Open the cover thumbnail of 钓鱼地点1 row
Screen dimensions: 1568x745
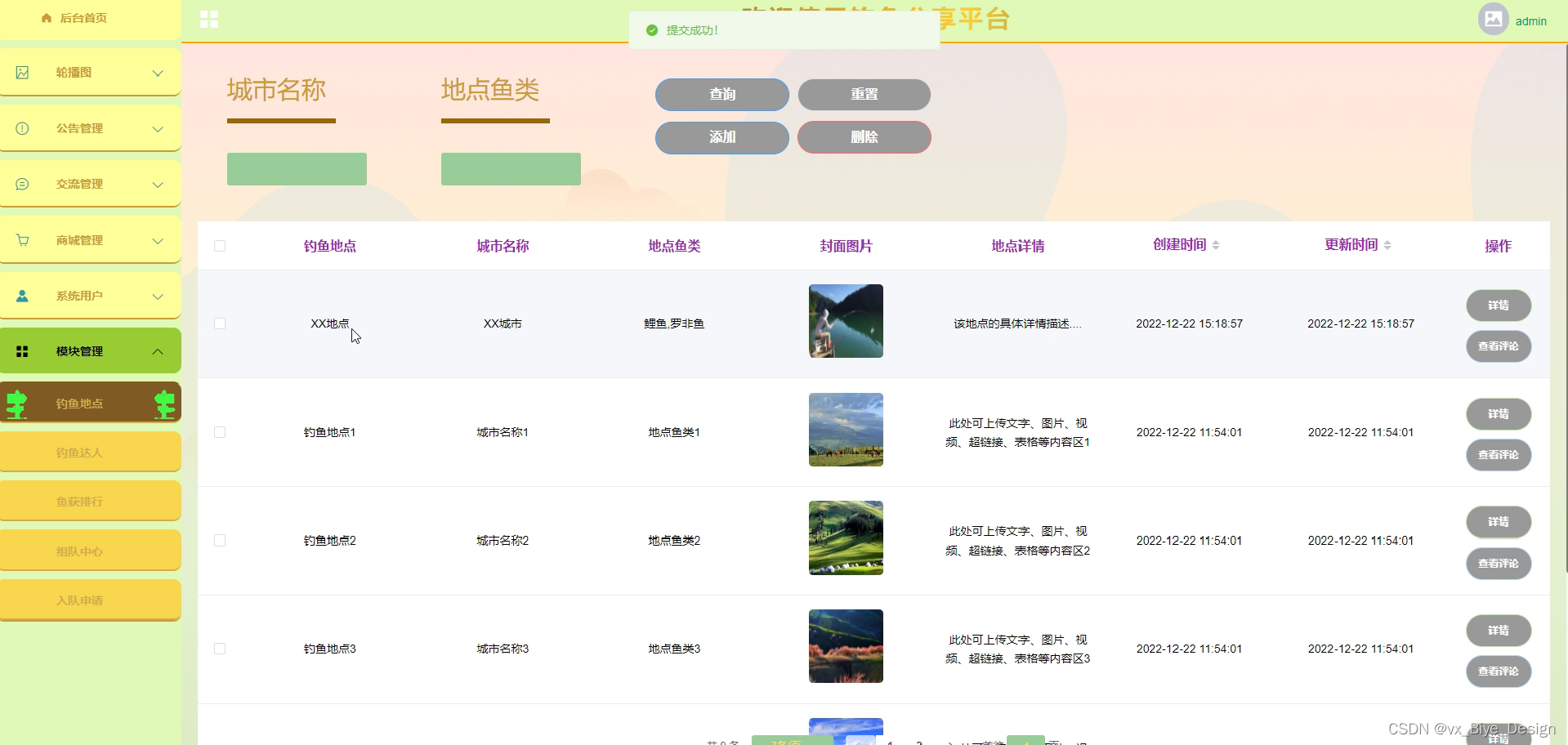pos(846,430)
